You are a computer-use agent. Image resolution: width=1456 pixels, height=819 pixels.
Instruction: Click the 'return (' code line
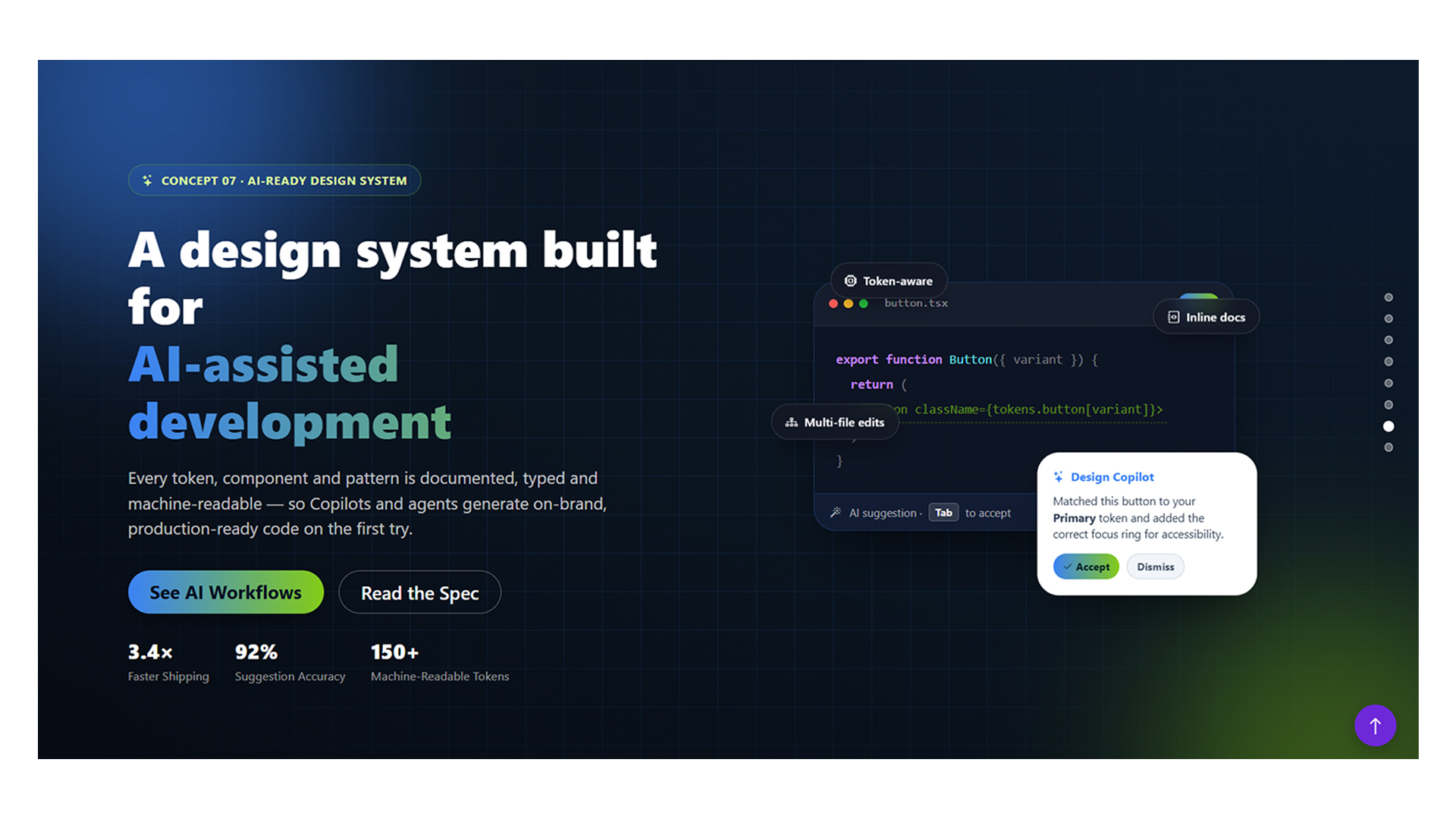[x=878, y=384]
